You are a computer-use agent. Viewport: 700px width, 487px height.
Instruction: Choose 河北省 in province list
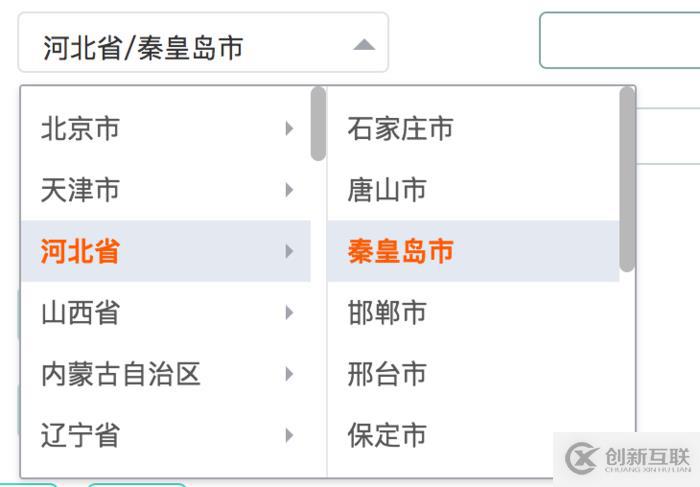click(x=81, y=251)
